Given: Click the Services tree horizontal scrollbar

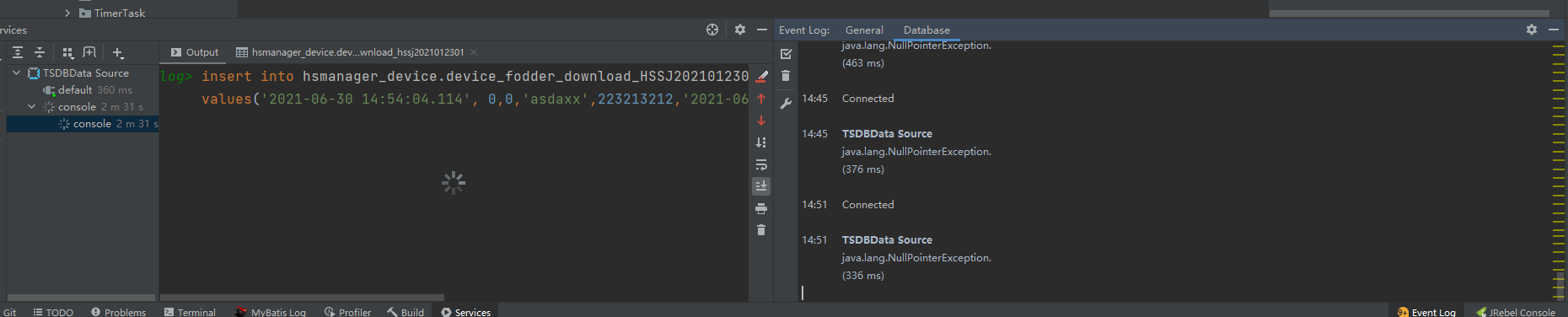Looking at the screenshot, I should pos(81,298).
